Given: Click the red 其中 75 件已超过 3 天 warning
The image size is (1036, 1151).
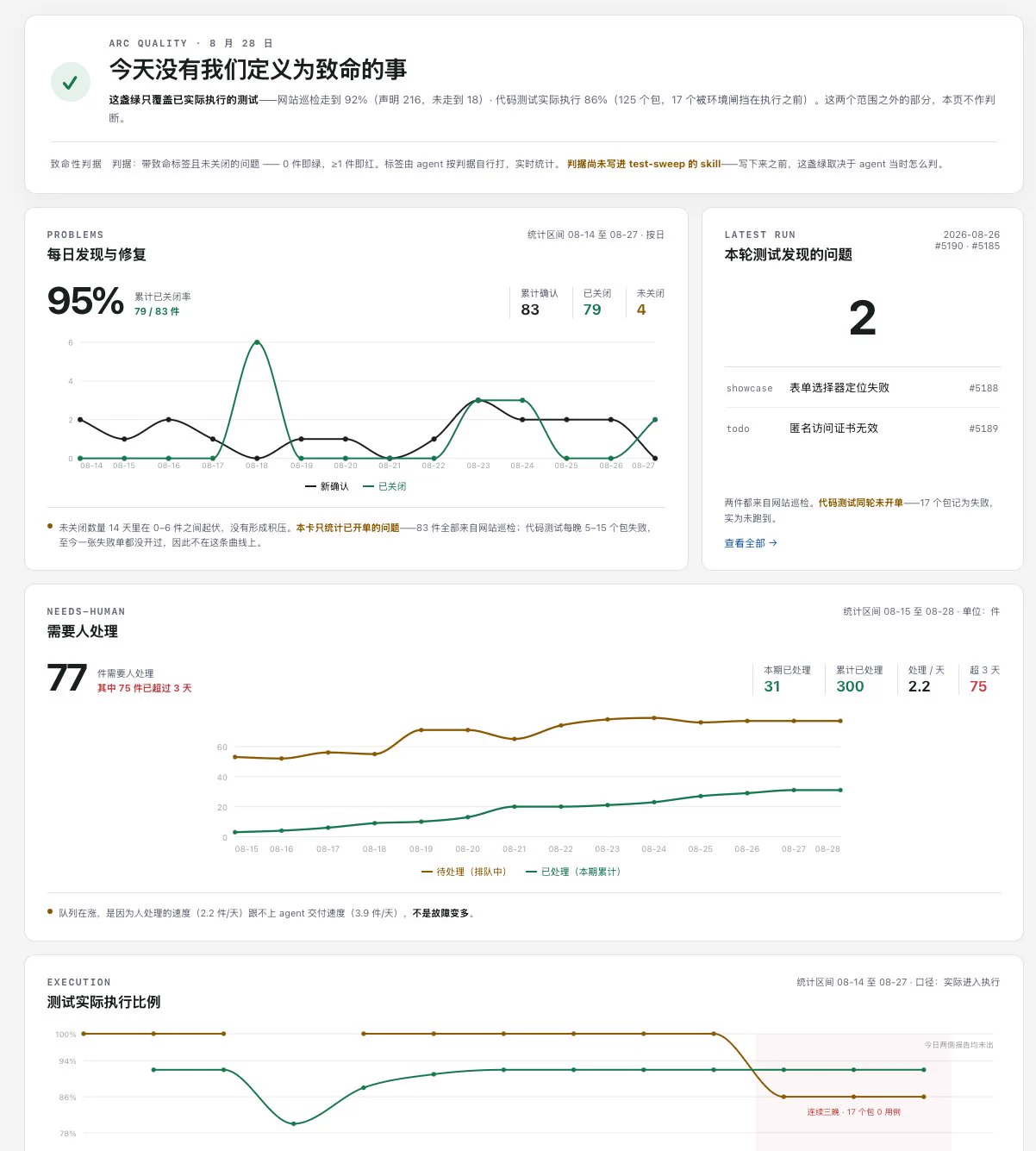Looking at the screenshot, I should tap(144, 688).
